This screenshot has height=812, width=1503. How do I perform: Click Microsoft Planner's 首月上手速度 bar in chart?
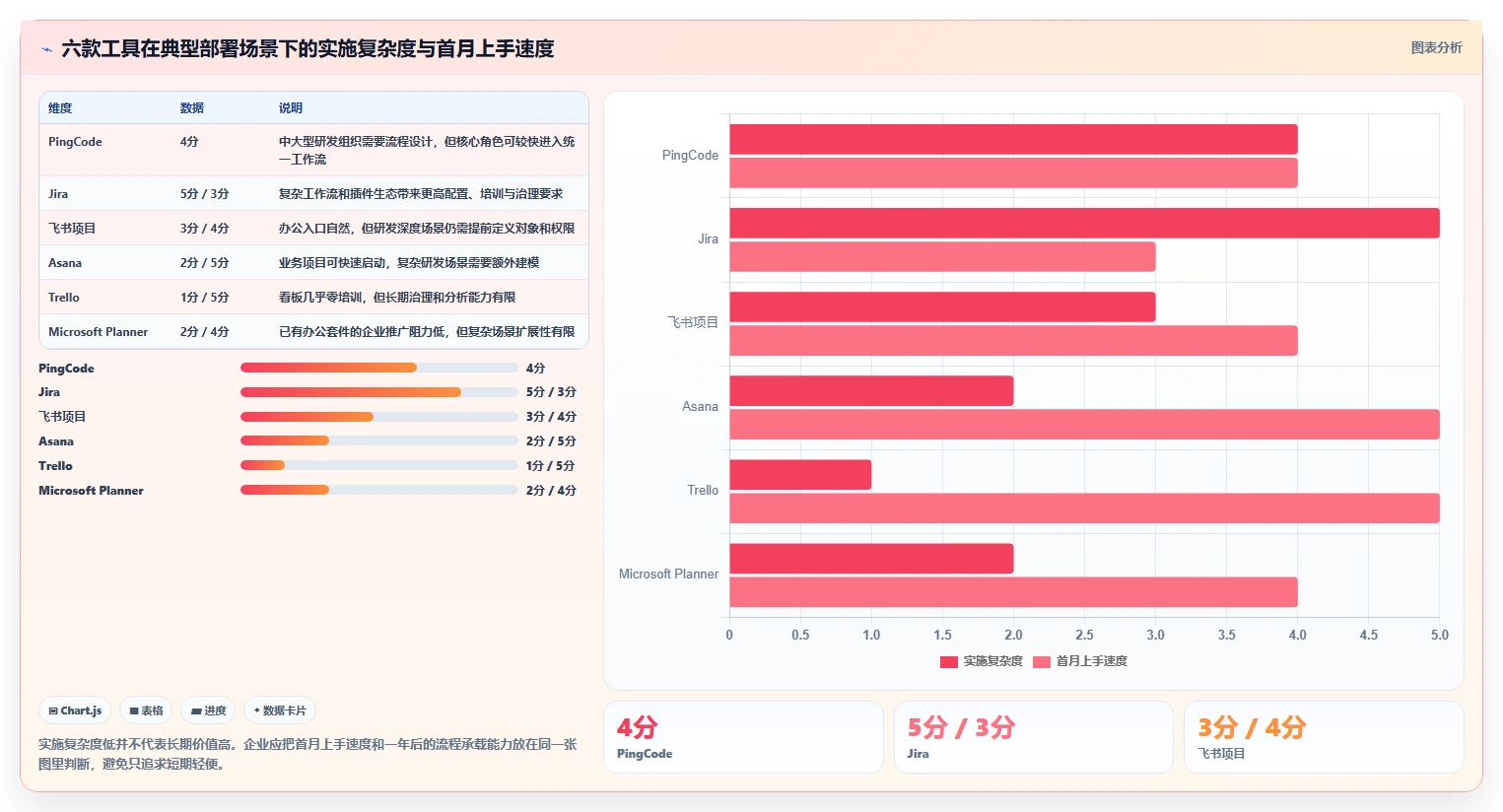tap(1013, 591)
